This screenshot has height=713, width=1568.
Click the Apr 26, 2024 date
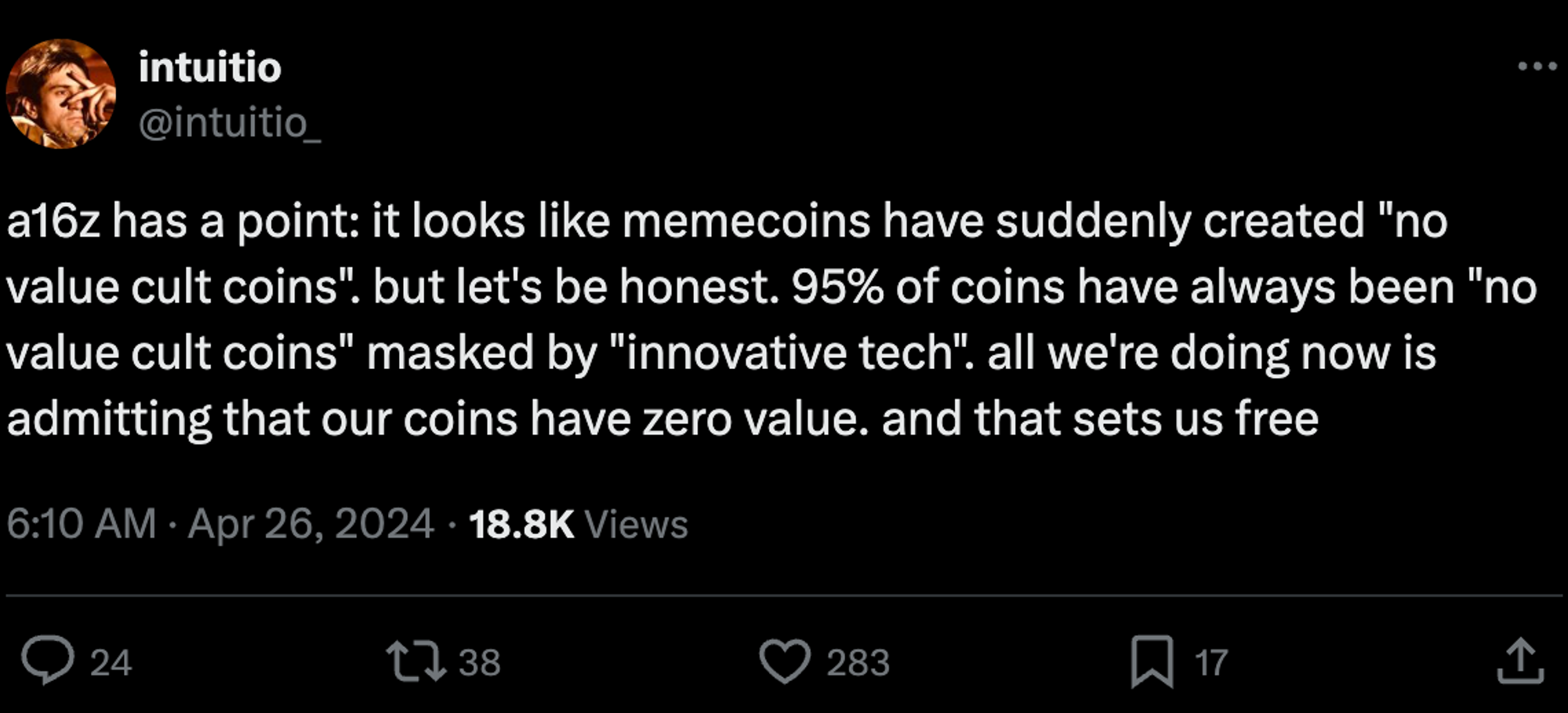[x=310, y=524]
